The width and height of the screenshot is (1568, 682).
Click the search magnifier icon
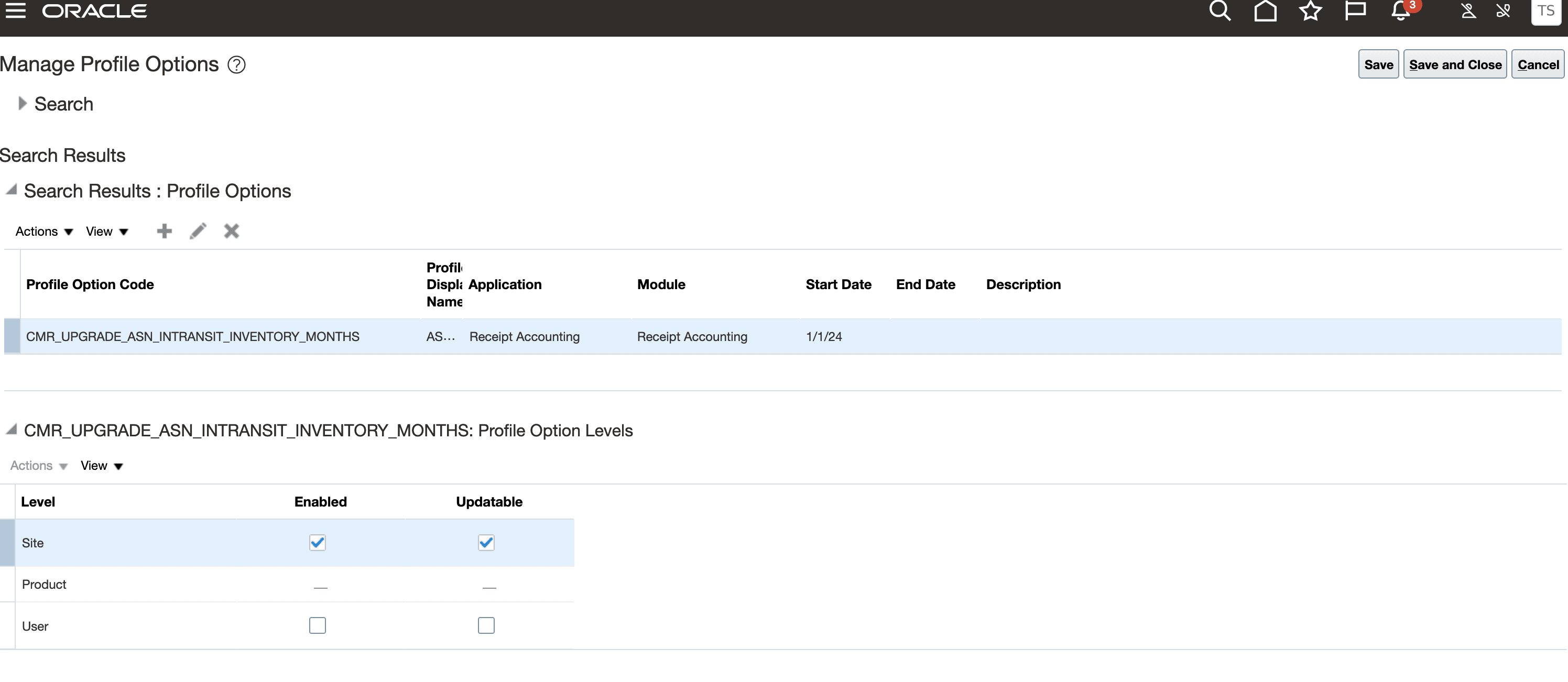1219,10
